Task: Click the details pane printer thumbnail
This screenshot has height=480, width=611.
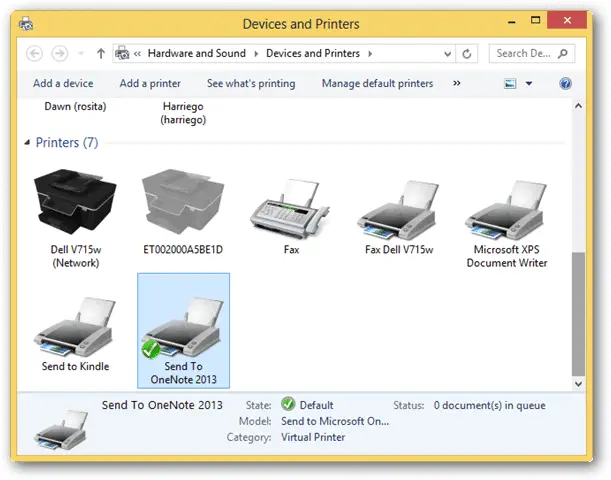Action: 61,429
